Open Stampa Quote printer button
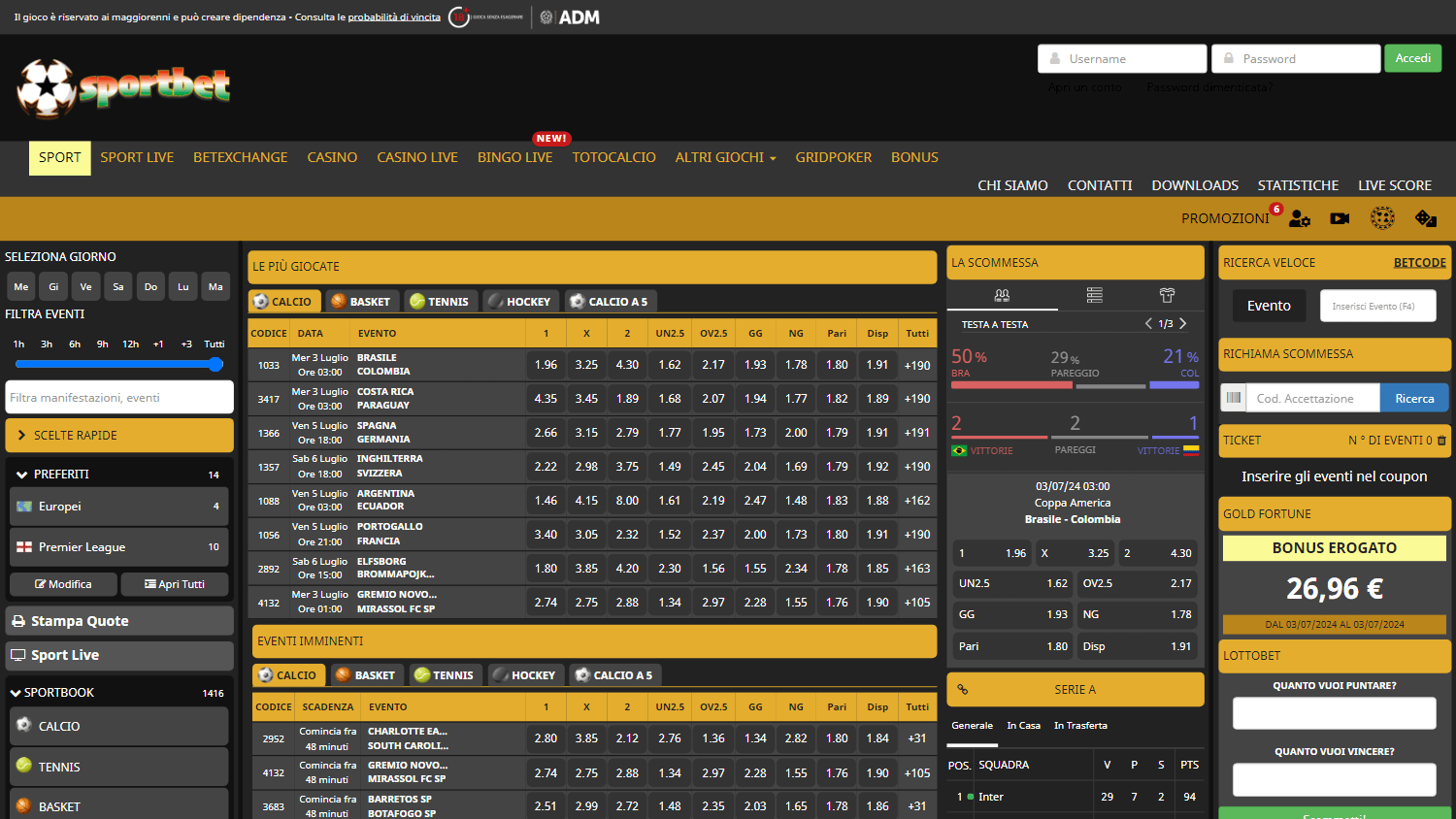This screenshot has width=1456, height=819. pos(119,621)
